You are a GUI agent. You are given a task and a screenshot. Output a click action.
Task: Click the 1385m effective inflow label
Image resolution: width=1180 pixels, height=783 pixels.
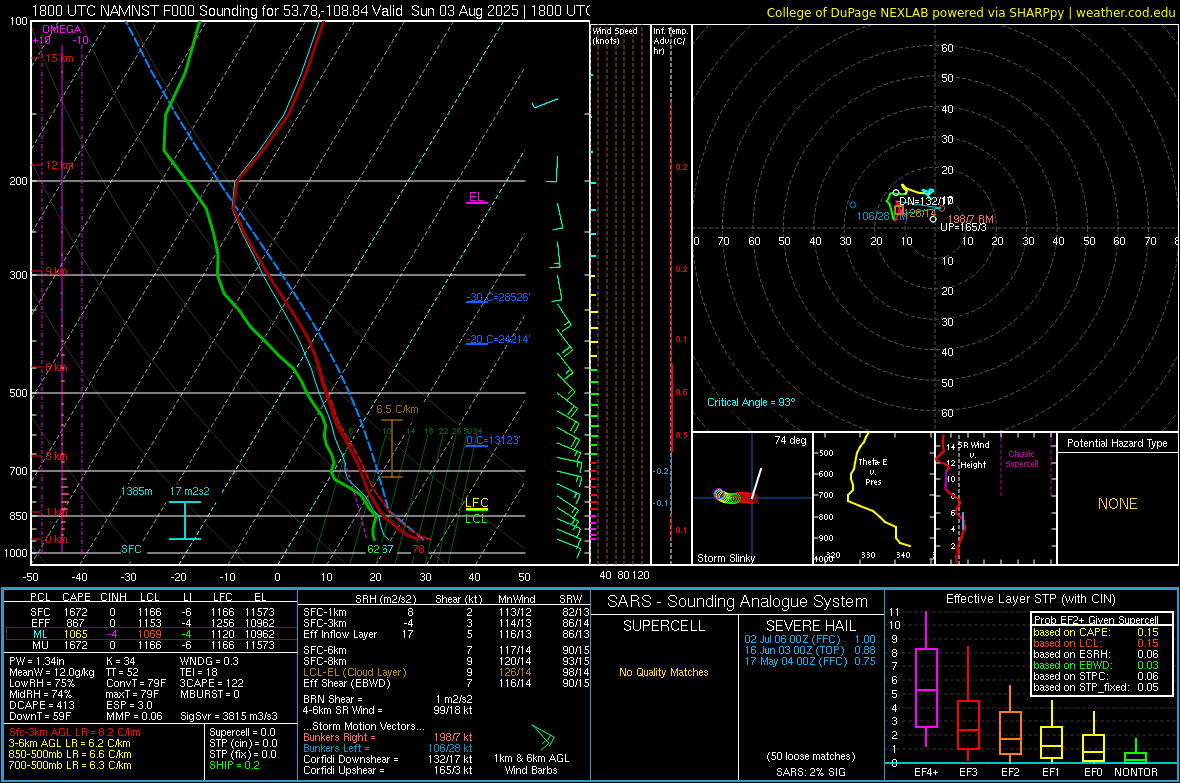tap(136, 491)
